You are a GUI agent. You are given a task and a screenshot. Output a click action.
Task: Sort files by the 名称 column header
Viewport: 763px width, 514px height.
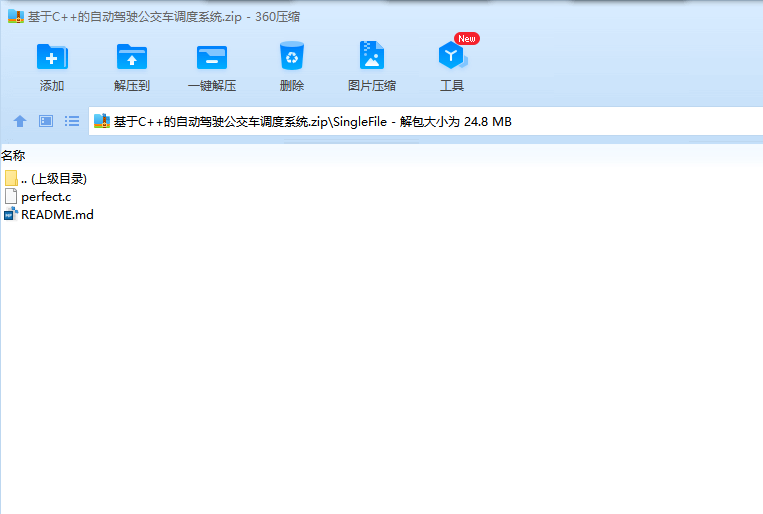(13, 156)
